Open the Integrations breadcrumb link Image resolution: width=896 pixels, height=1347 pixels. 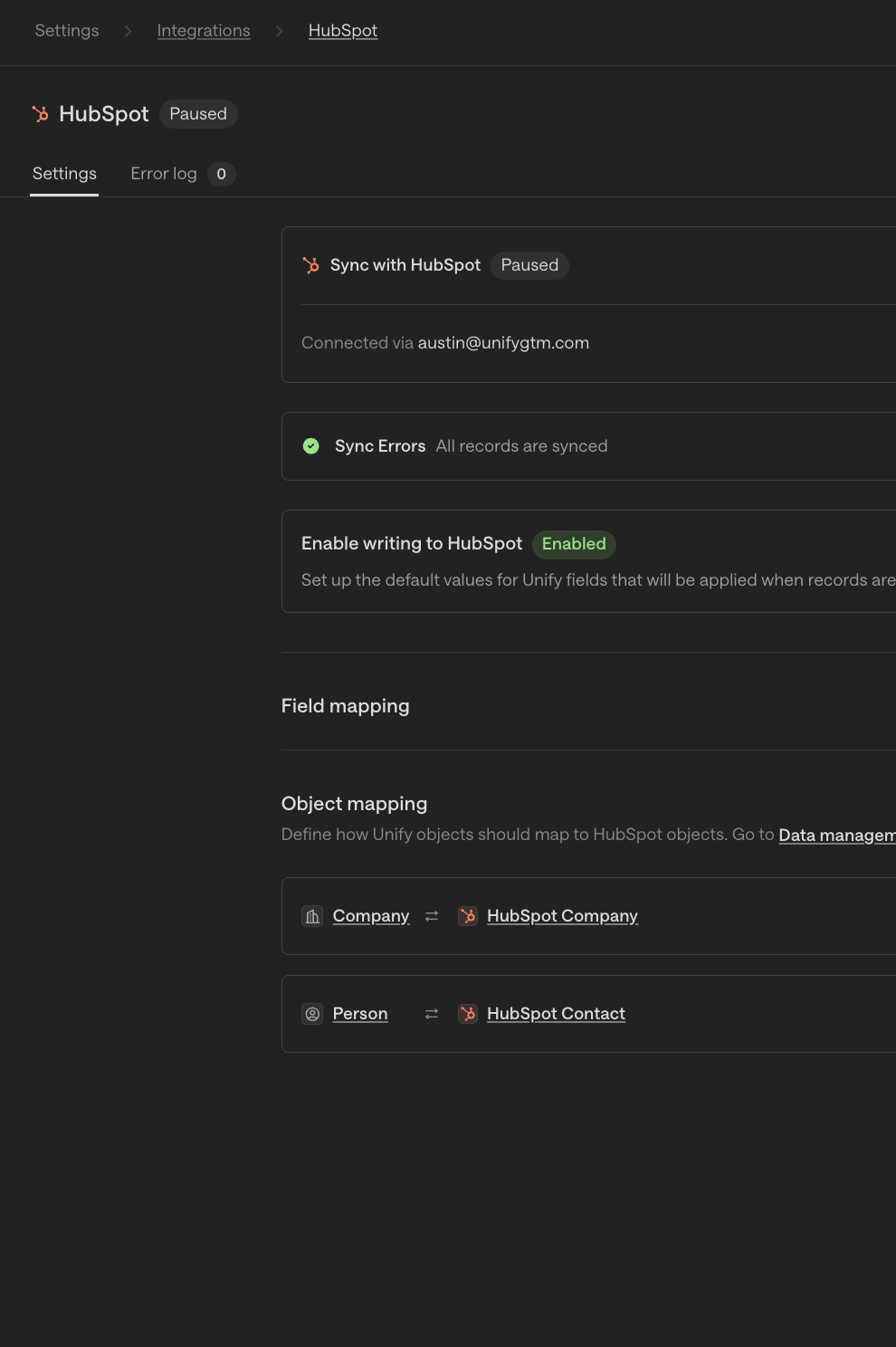point(204,31)
